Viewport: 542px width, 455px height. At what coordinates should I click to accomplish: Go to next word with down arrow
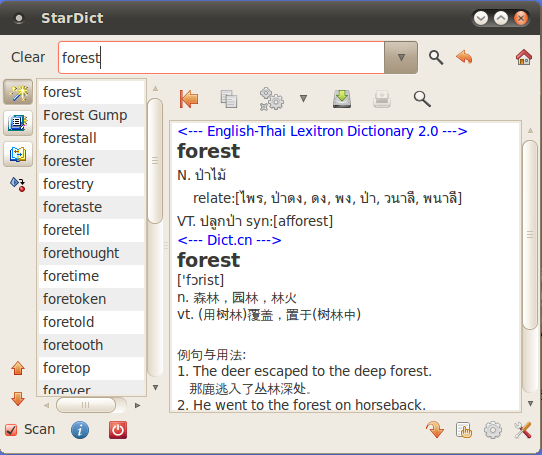(x=18, y=399)
